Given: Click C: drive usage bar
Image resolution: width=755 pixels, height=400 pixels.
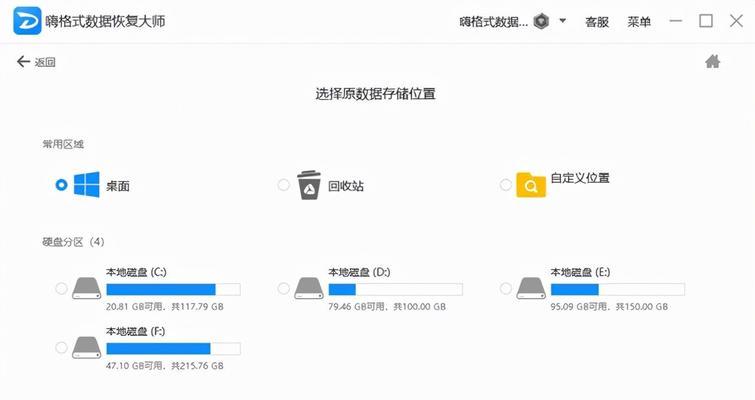Looking at the screenshot, I should [173, 289].
